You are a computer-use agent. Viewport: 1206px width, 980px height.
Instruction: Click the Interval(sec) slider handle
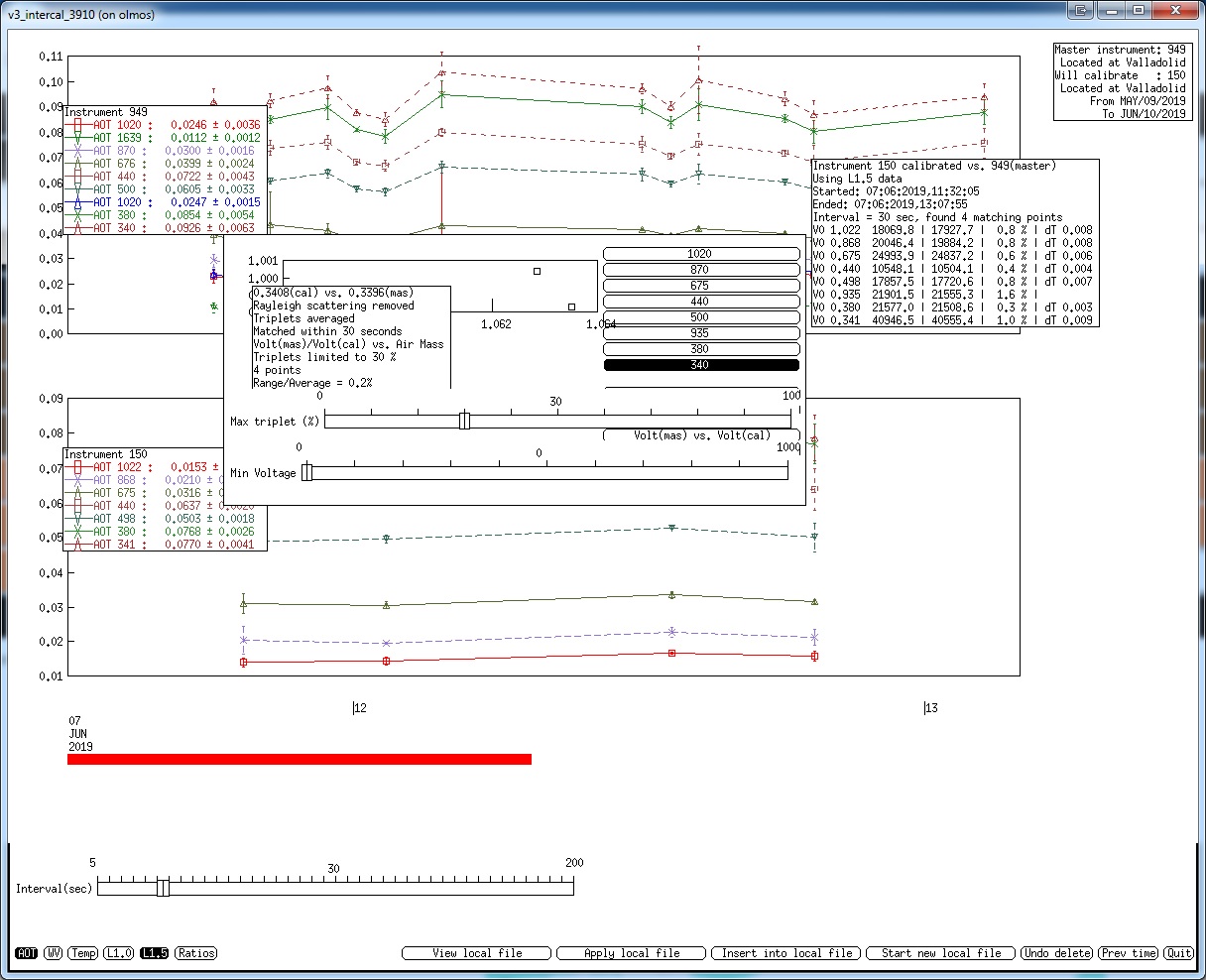point(164,888)
